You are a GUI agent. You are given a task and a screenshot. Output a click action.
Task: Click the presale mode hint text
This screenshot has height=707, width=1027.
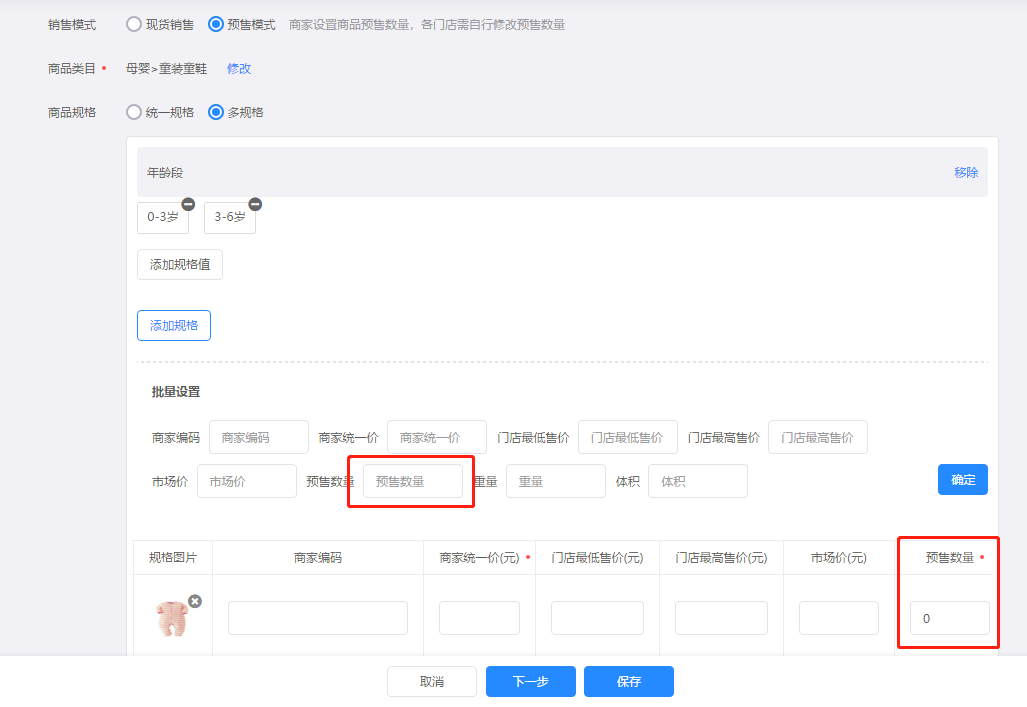pyautogui.click(x=427, y=24)
